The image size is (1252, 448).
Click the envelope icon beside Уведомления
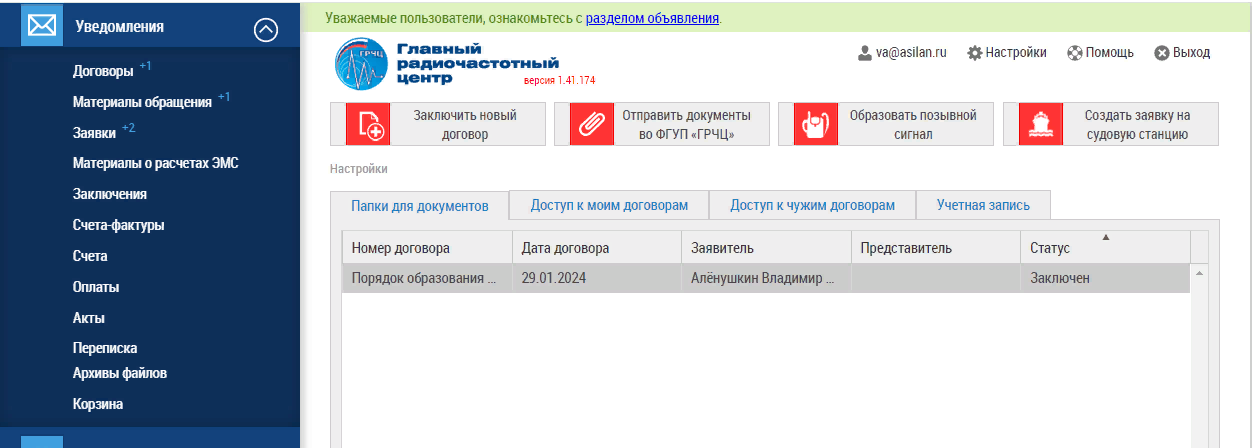(x=42, y=26)
